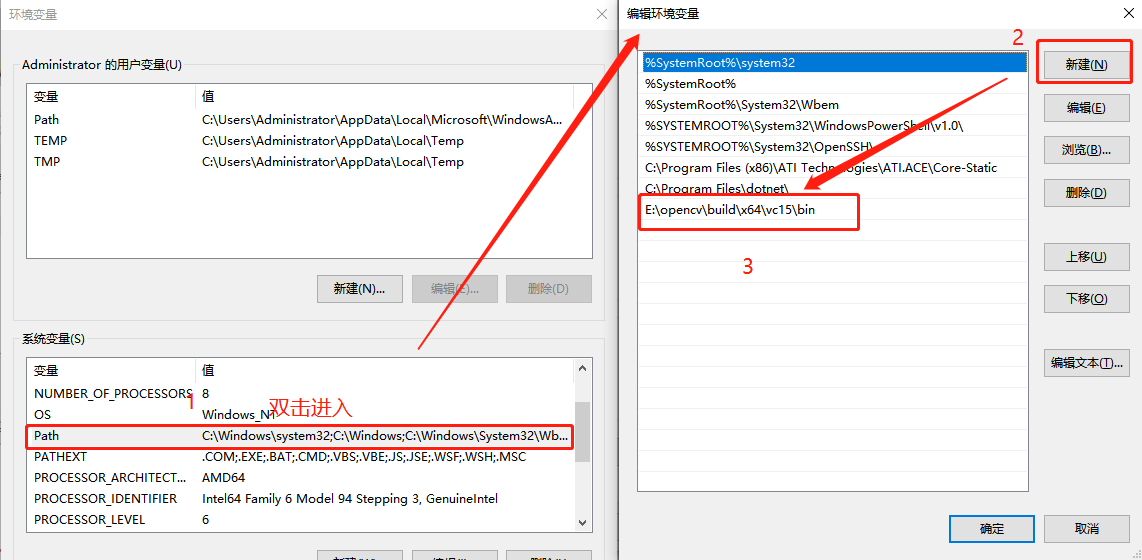Click the system variables scrollbar up arrow

pyautogui.click(x=582, y=367)
